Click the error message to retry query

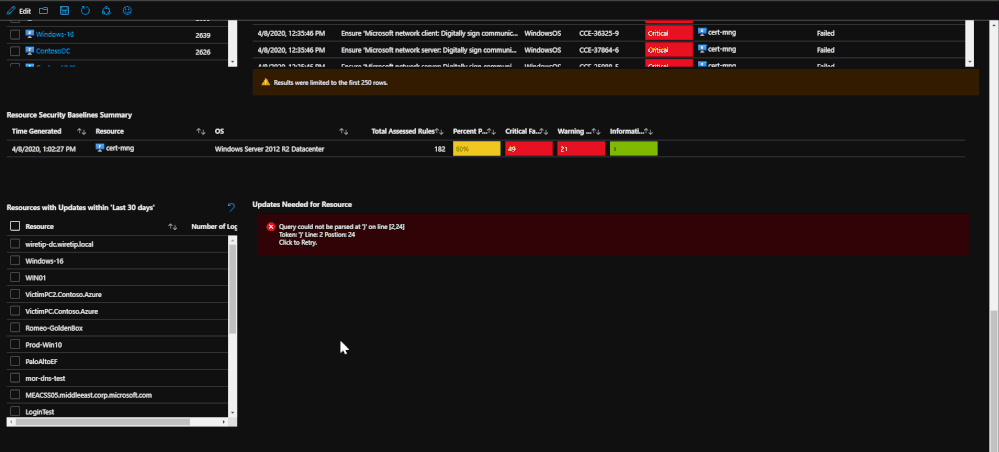pos(613,235)
